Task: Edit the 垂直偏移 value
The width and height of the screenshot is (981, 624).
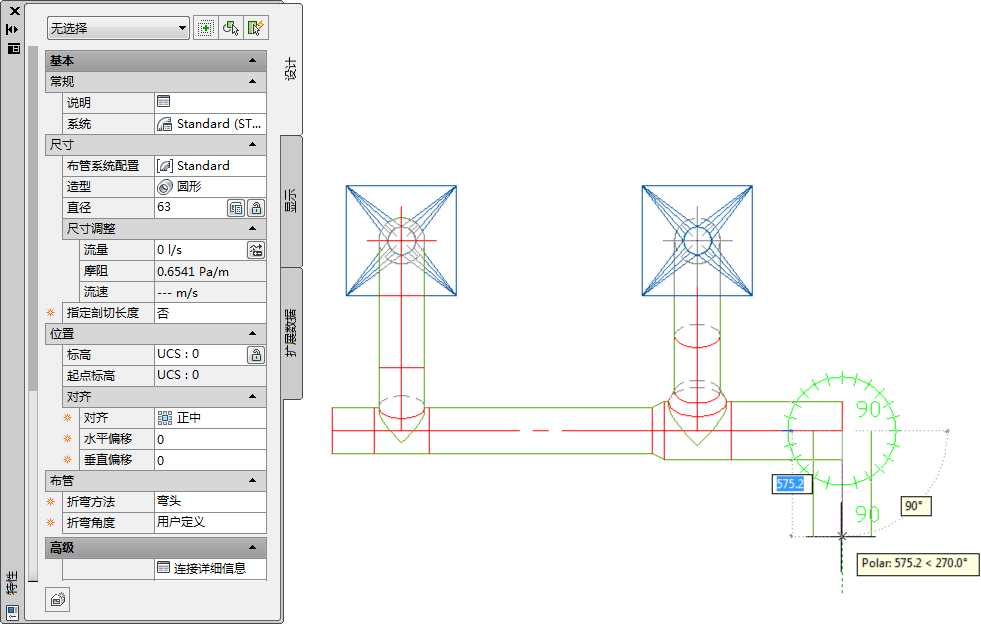Action: click(x=210, y=460)
